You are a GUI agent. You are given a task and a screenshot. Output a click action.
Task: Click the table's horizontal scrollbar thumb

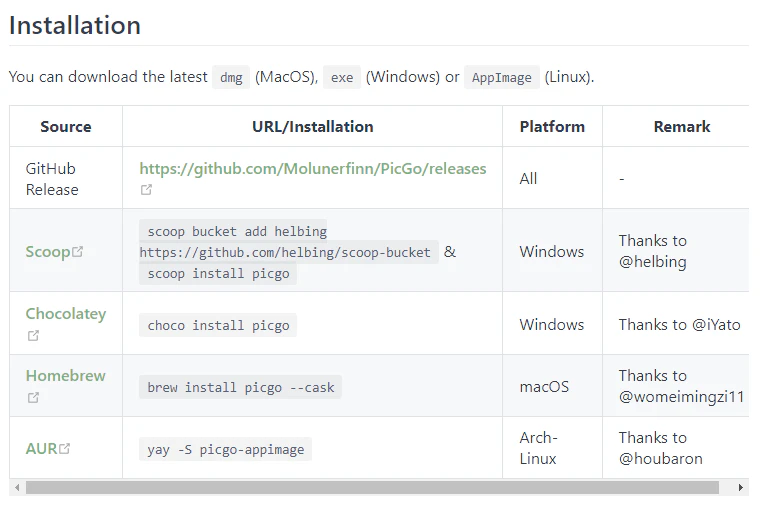click(372, 488)
